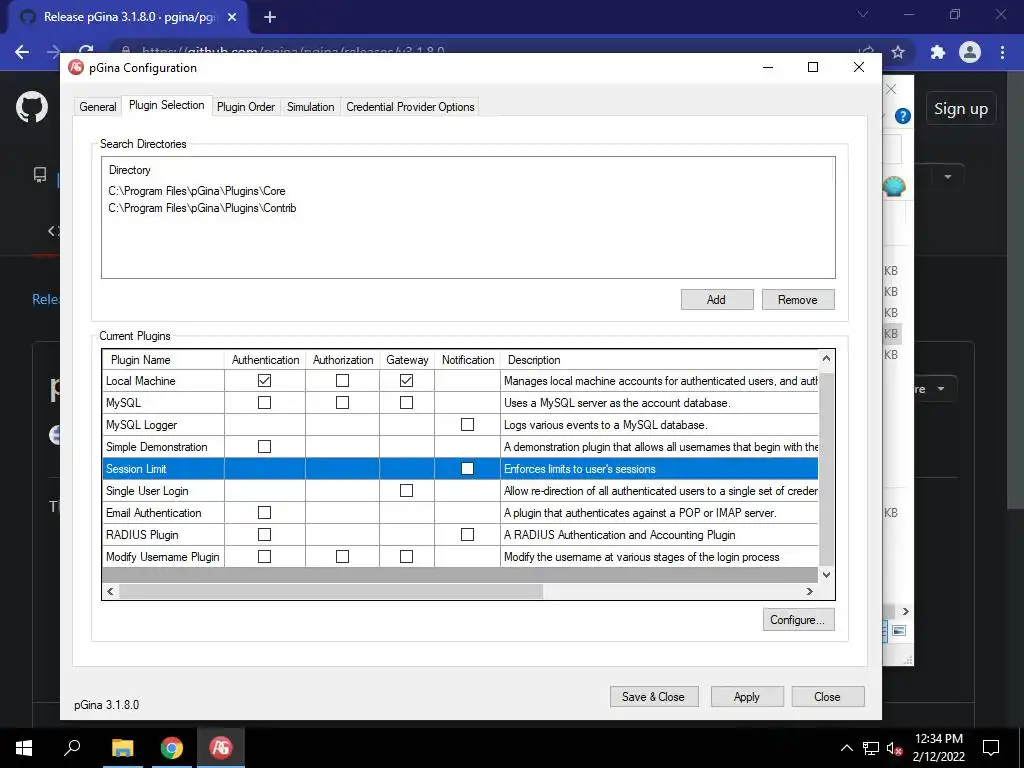Click the taskbar search magnifier
The width and height of the screenshot is (1024, 768).
tap(72, 747)
